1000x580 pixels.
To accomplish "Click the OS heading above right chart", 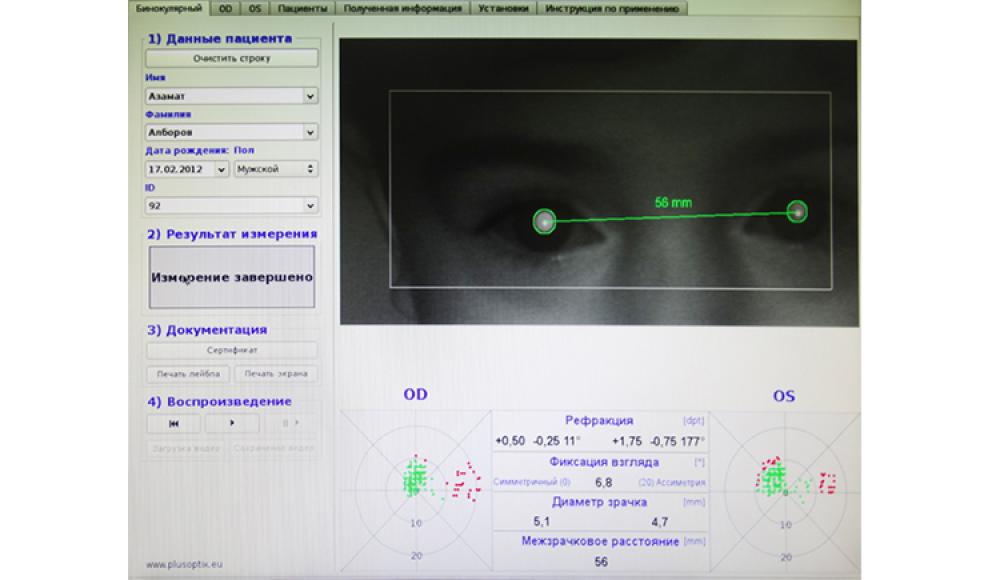I will [x=784, y=396].
